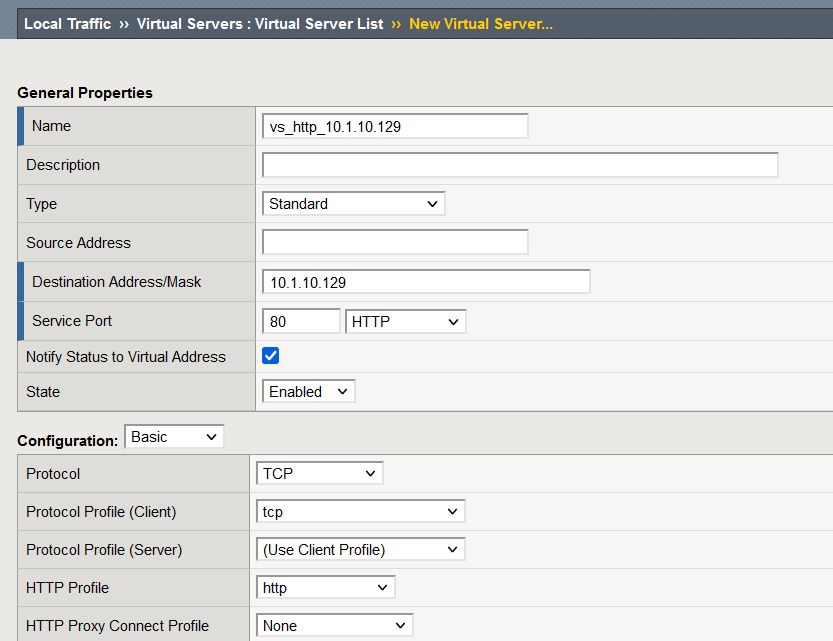
Task: Click into the Name text field
Action: [395, 126]
